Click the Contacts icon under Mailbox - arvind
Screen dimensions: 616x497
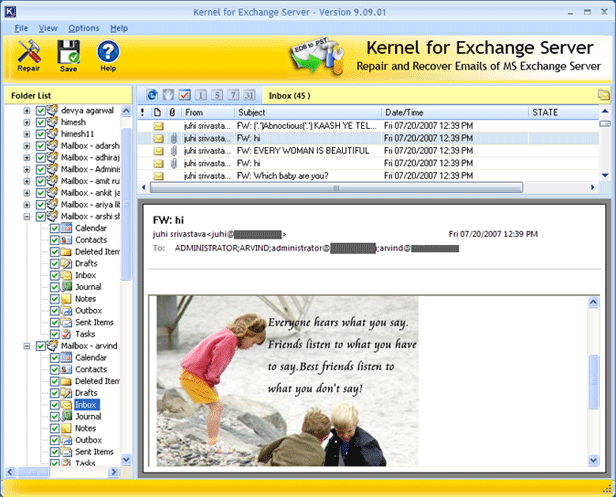(67, 369)
